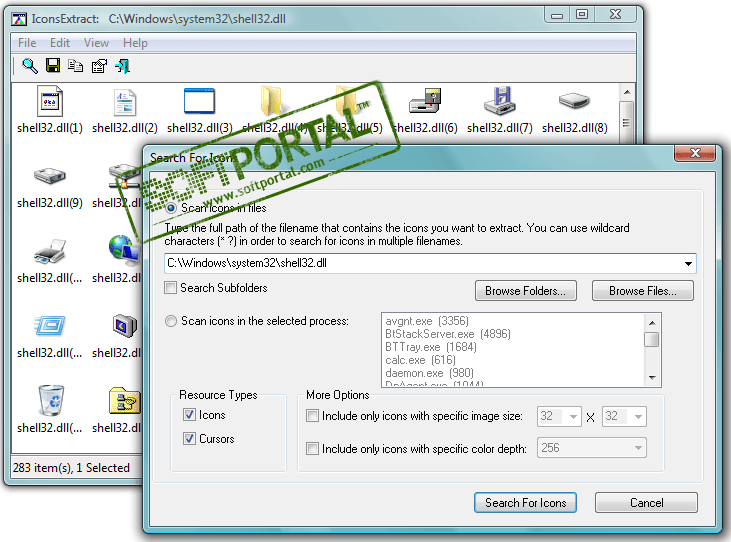Click the Exit toolbar icon
The height and width of the screenshot is (542, 731).
(x=123, y=66)
